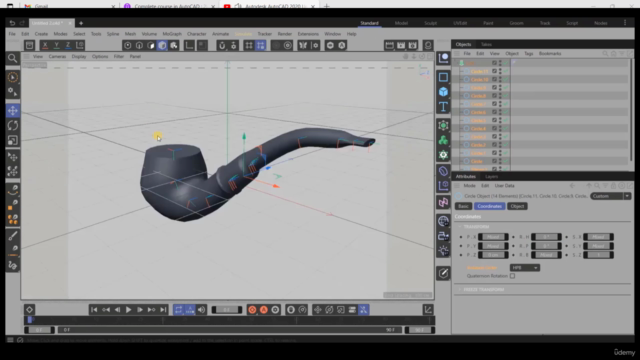Enable the Quaternion Rotation checkbox
This screenshot has height=360, width=640.
512,276
